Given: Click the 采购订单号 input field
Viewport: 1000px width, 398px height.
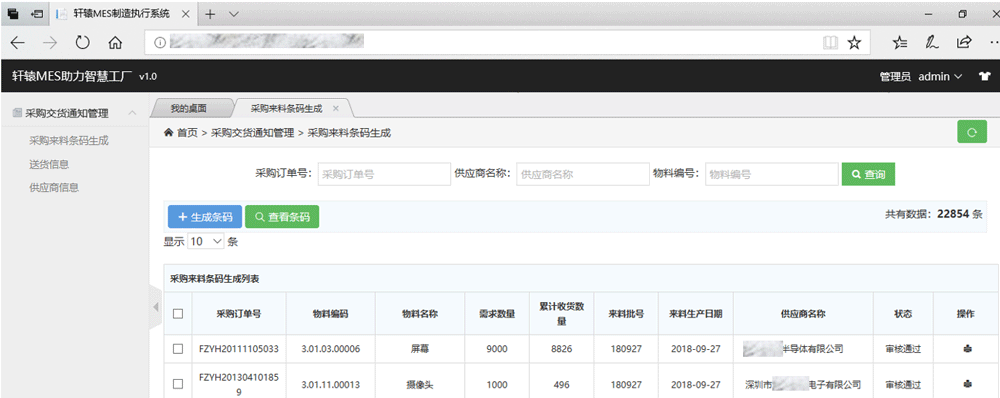Looking at the screenshot, I should tap(385, 174).
